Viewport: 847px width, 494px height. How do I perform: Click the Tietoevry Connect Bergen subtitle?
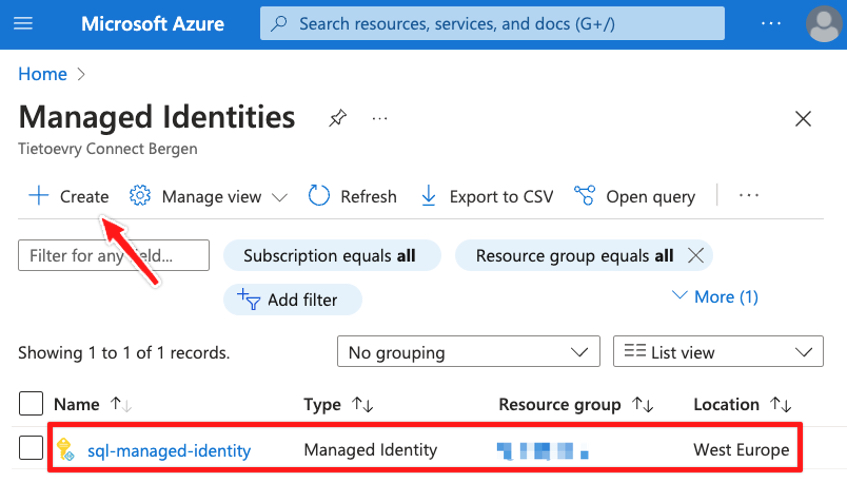(x=107, y=148)
